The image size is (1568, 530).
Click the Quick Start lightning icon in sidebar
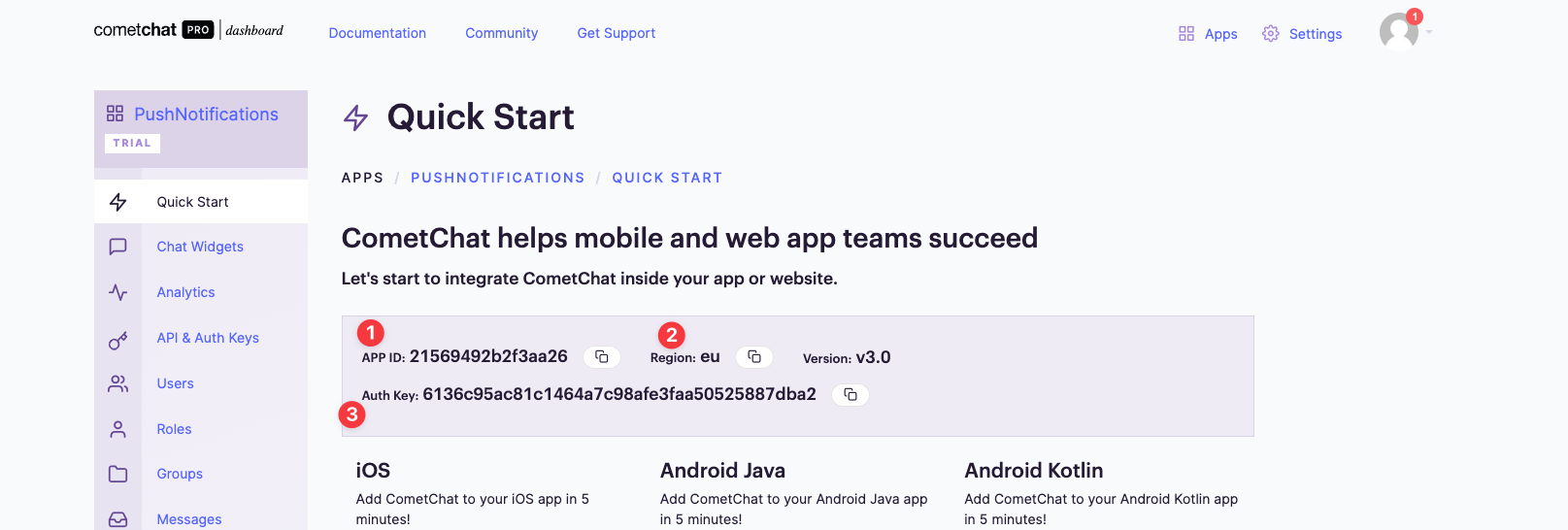point(118,202)
